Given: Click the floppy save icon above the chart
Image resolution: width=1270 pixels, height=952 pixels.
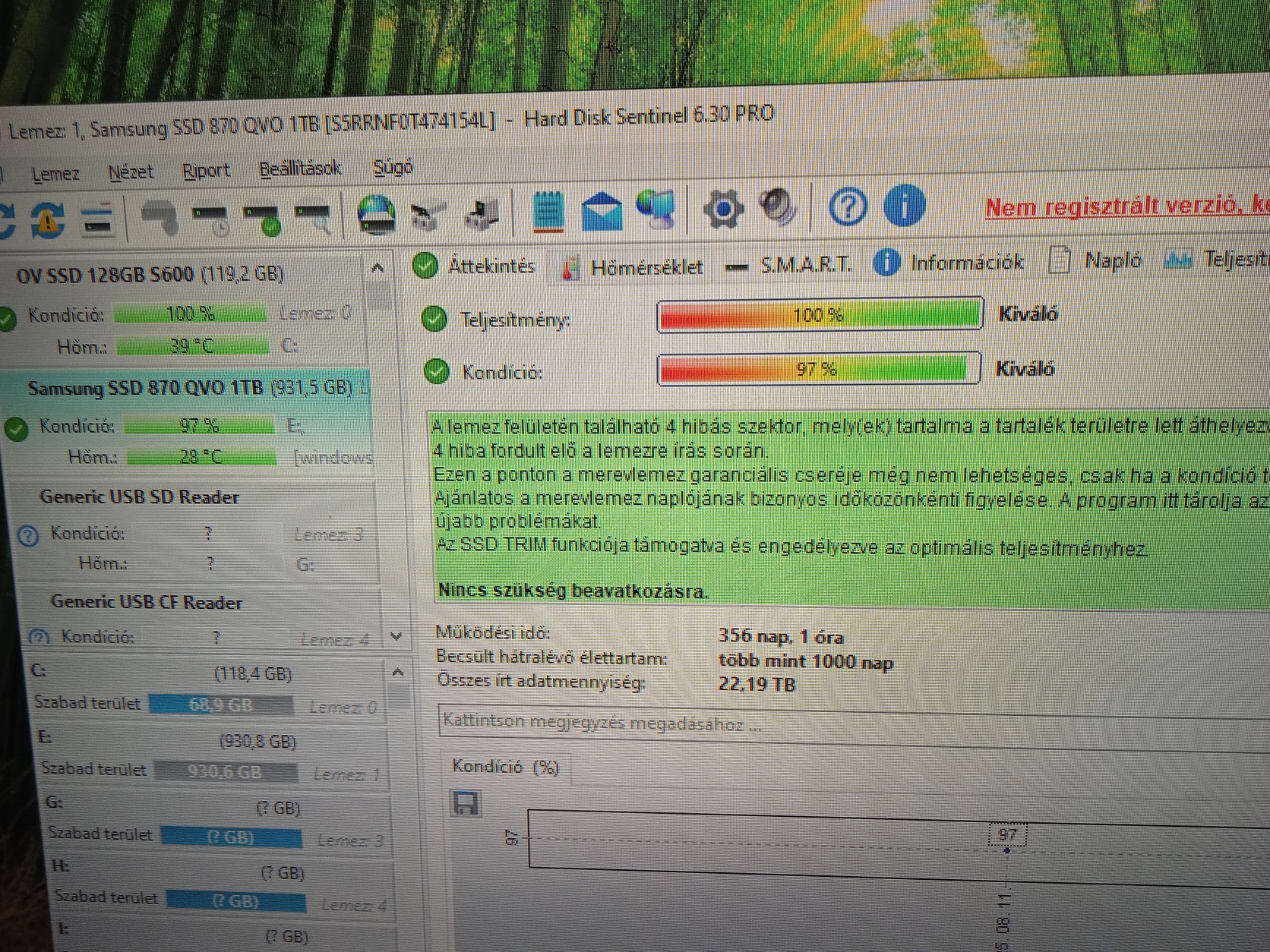Looking at the screenshot, I should (465, 802).
